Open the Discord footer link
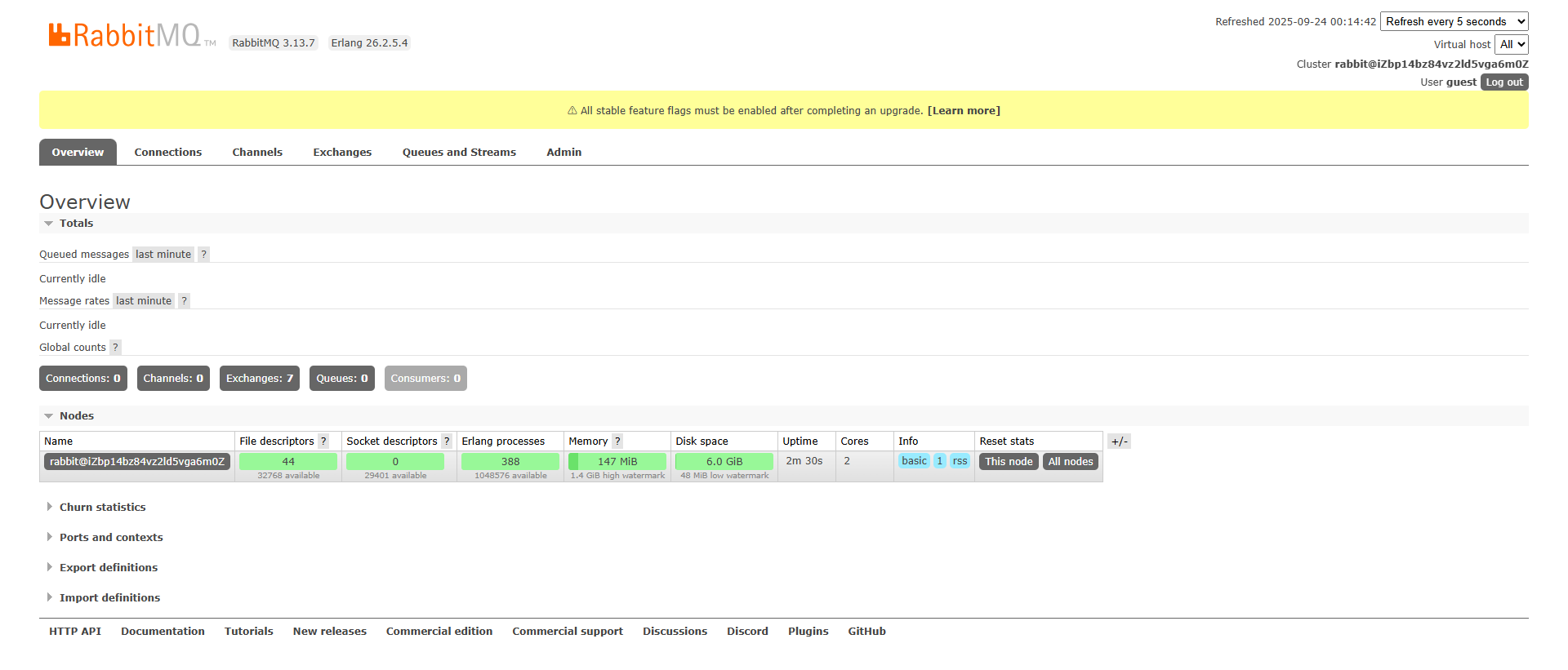 (747, 632)
